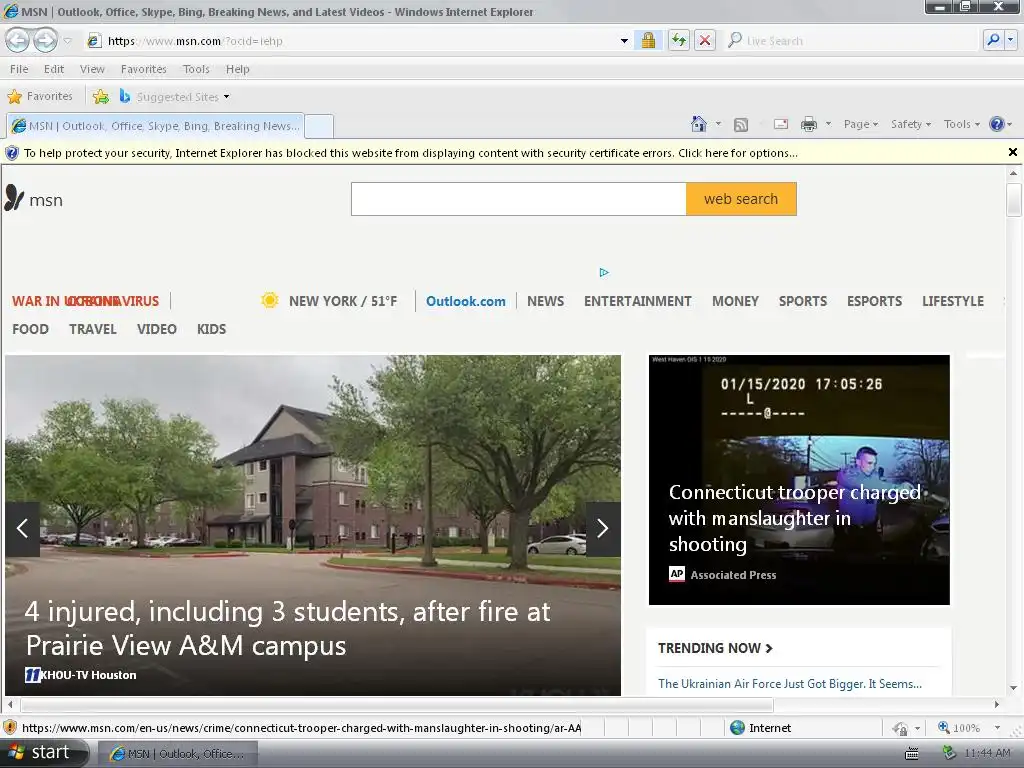Go to MSN home via butterfly logo
This screenshot has width=1024, height=768.
(x=34, y=199)
